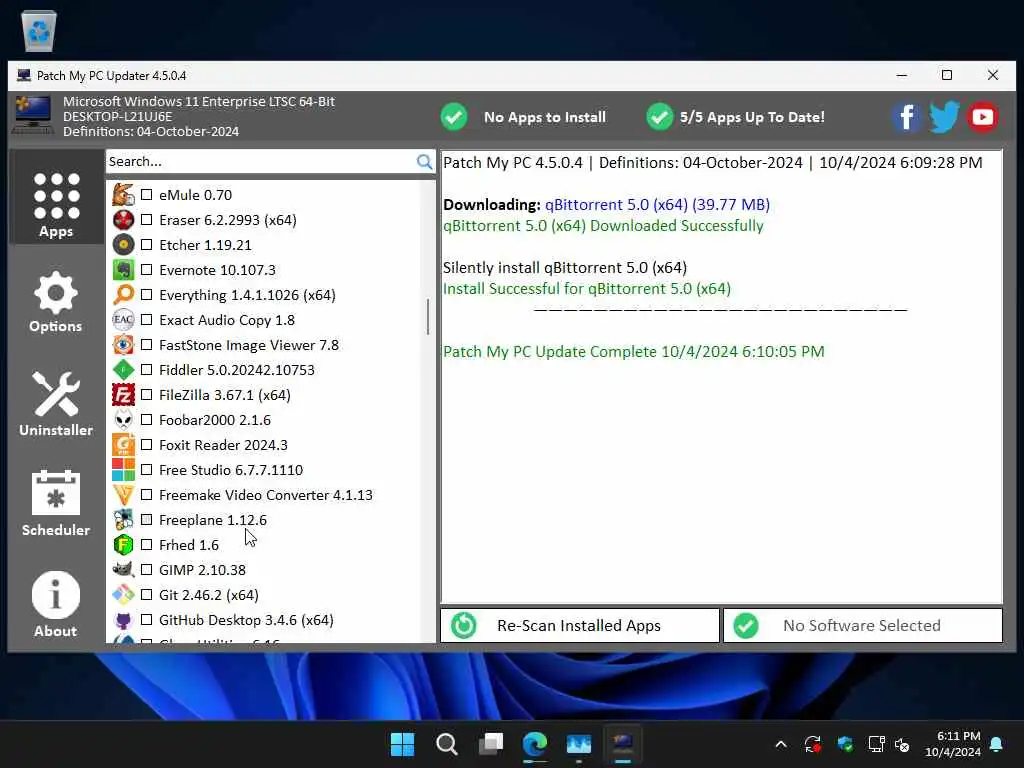The image size is (1024, 768).
Task: Click the FileZilla app icon
Action: [123, 394]
